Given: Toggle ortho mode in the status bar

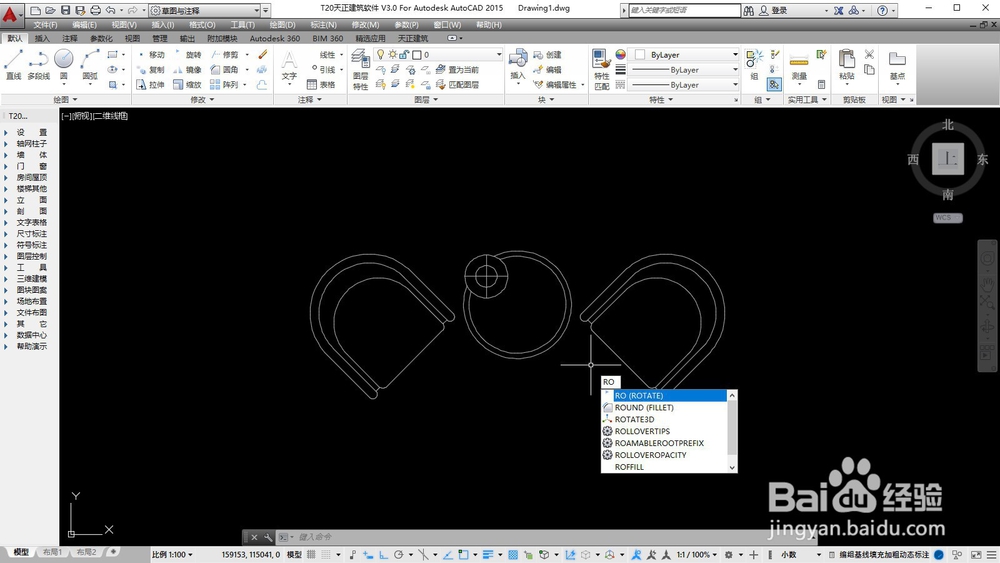Looking at the screenshot, I should pos(384,555).
